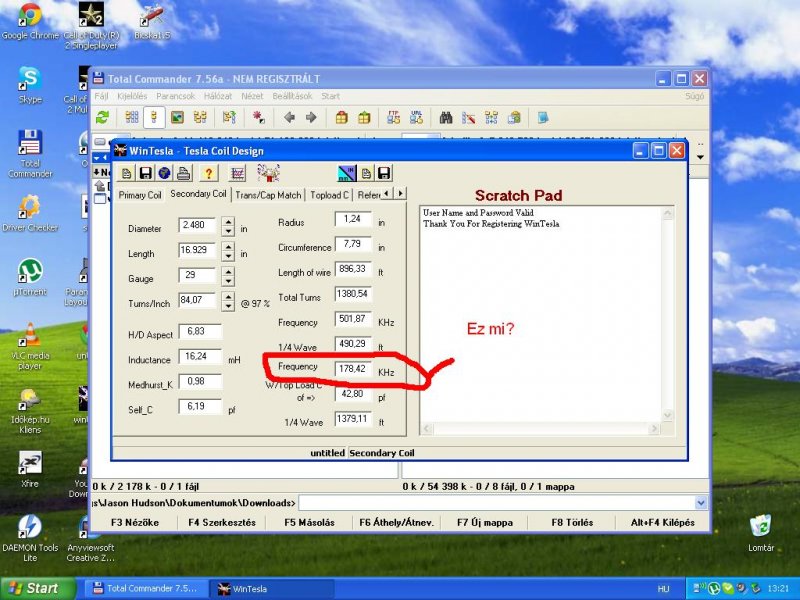The height and width of the screenshot is (600, 800).
Task: Show thumbnail view icon in Total Commander
Action: 177,118
